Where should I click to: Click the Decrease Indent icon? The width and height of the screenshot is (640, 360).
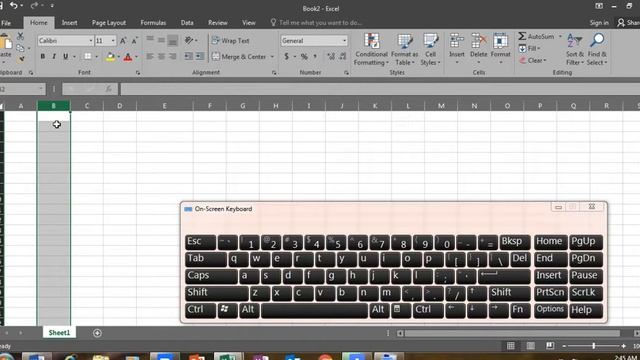pos(188,56)
